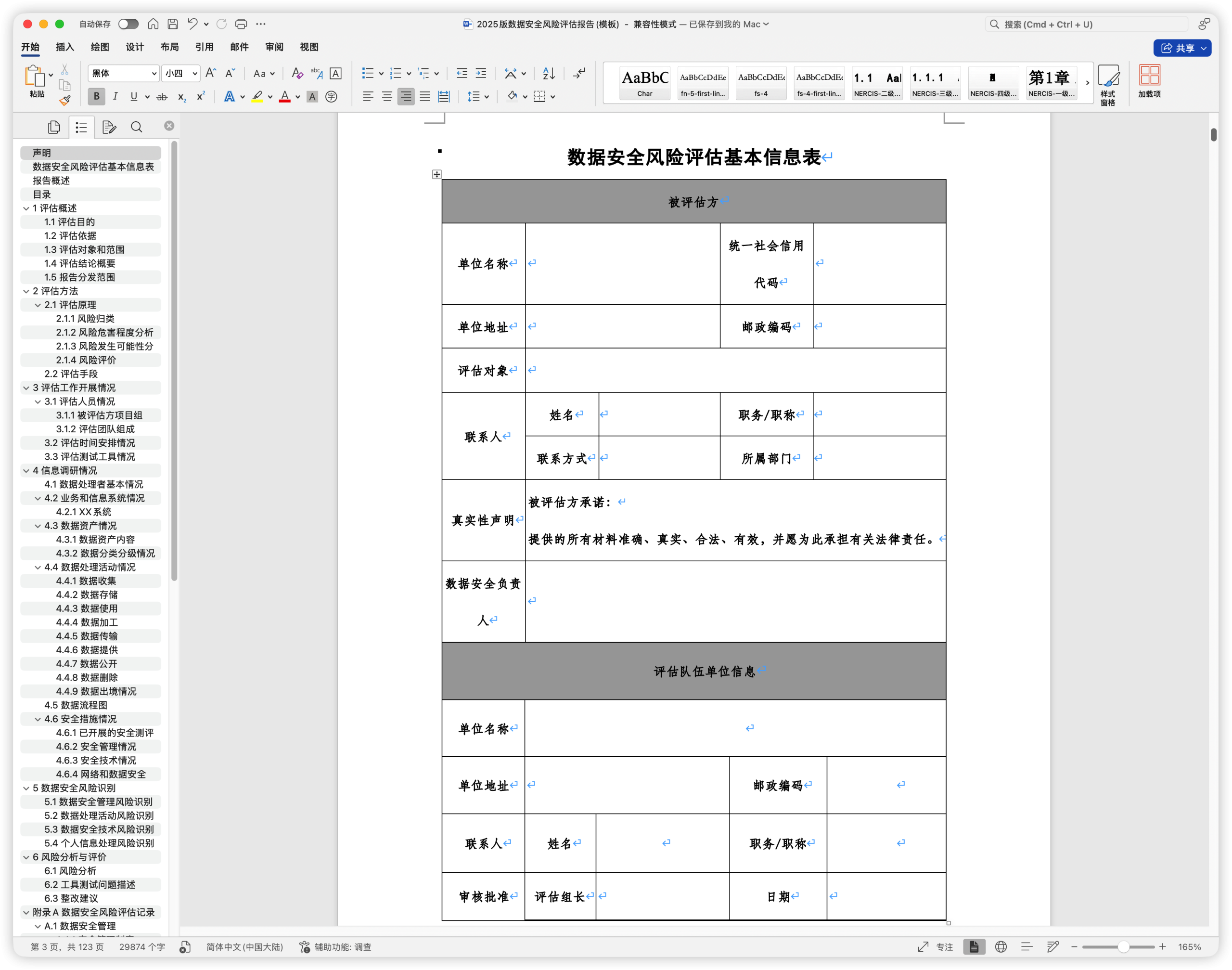Viewport: 1232px width, 970px height.
Task: Open the font size 小四 dropdown
Action: (x=195, y=73)
